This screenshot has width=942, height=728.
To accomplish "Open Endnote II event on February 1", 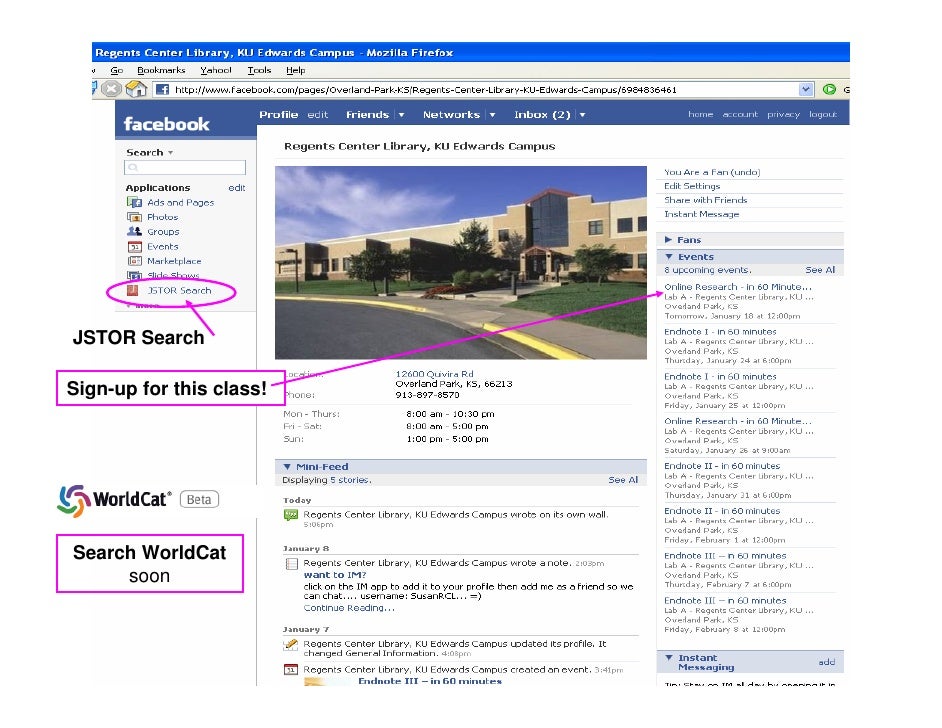I will click(722, 511).
